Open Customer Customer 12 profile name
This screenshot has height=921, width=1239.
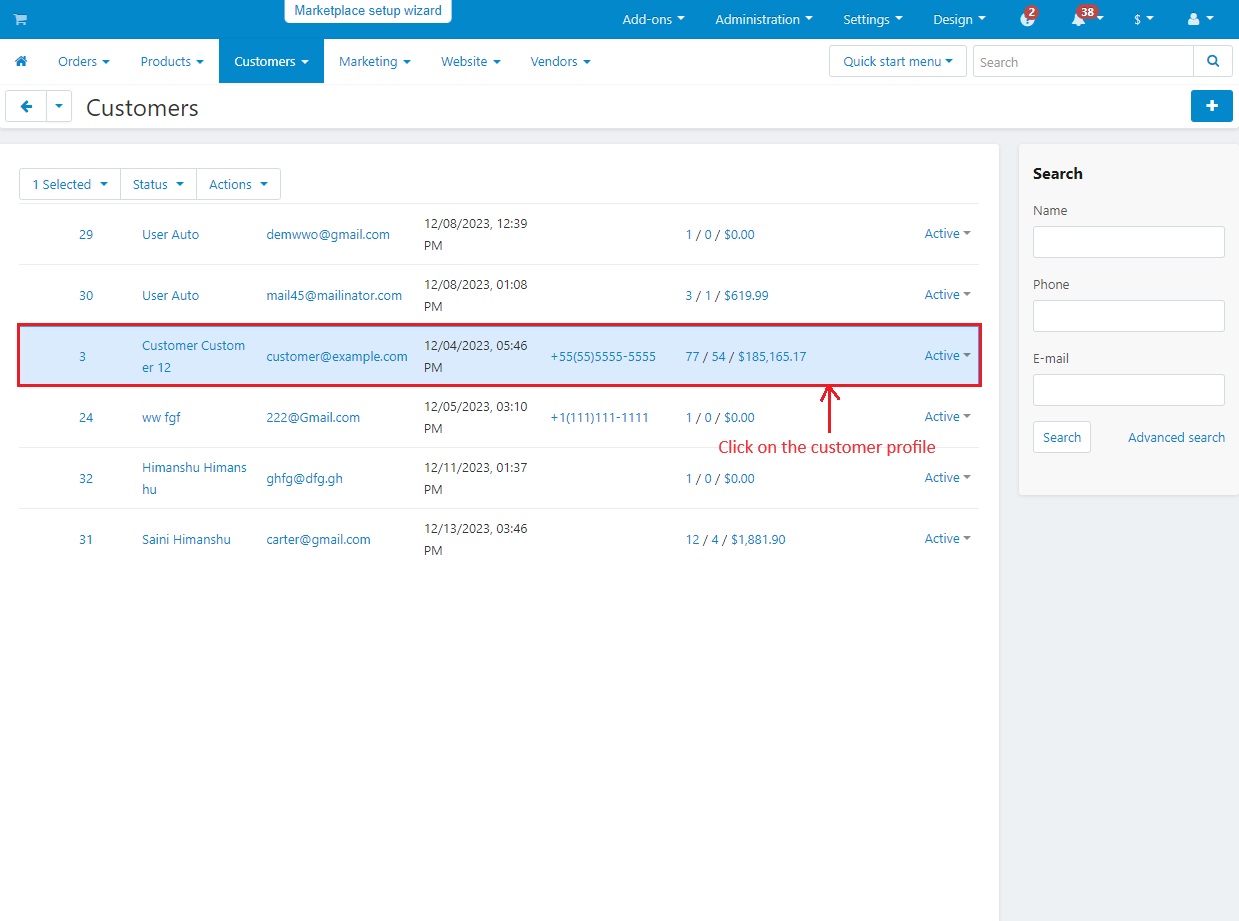tap(193, 356)
